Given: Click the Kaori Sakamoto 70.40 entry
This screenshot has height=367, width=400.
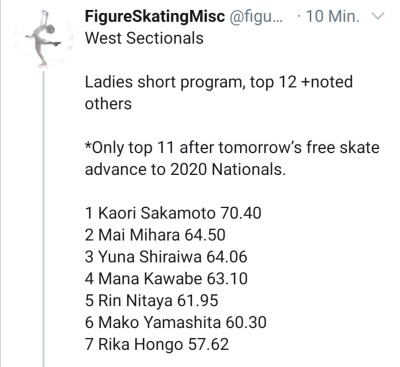Looking at the screenshot, I should click(173, 213).
